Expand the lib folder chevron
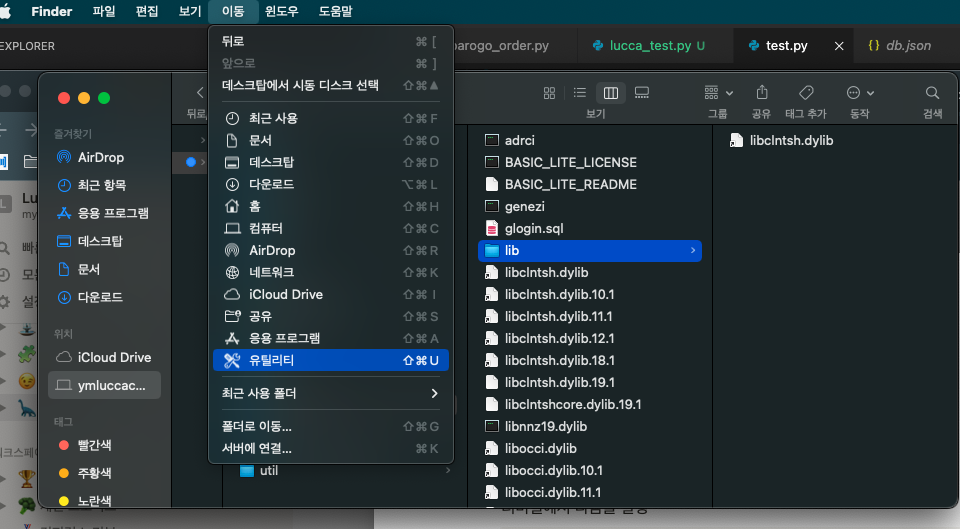960x529 pixels. [692, 250]
